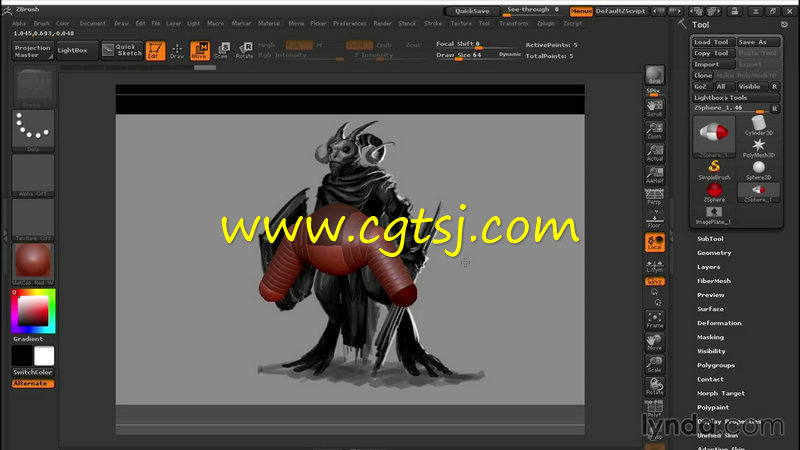Open the Brush menu
The image size is (800, 450).
click(41, 23)
